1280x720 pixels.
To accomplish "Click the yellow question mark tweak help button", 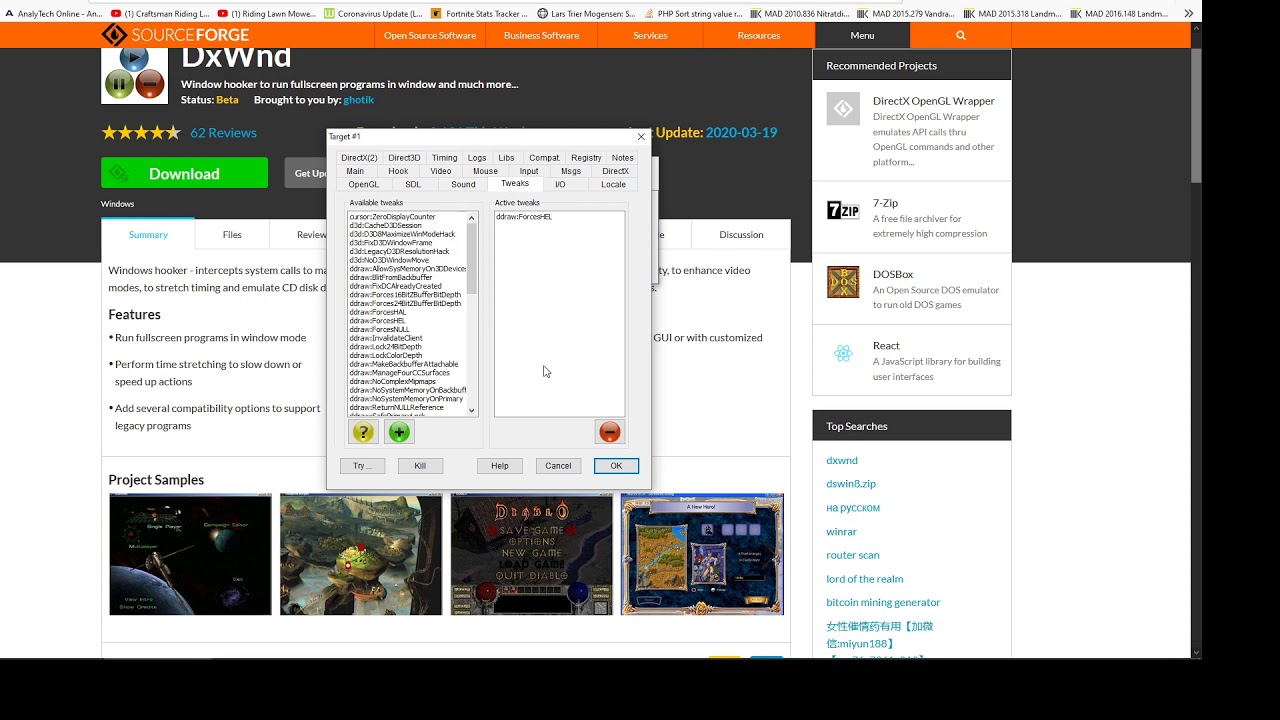I will (x=363, y=432).
